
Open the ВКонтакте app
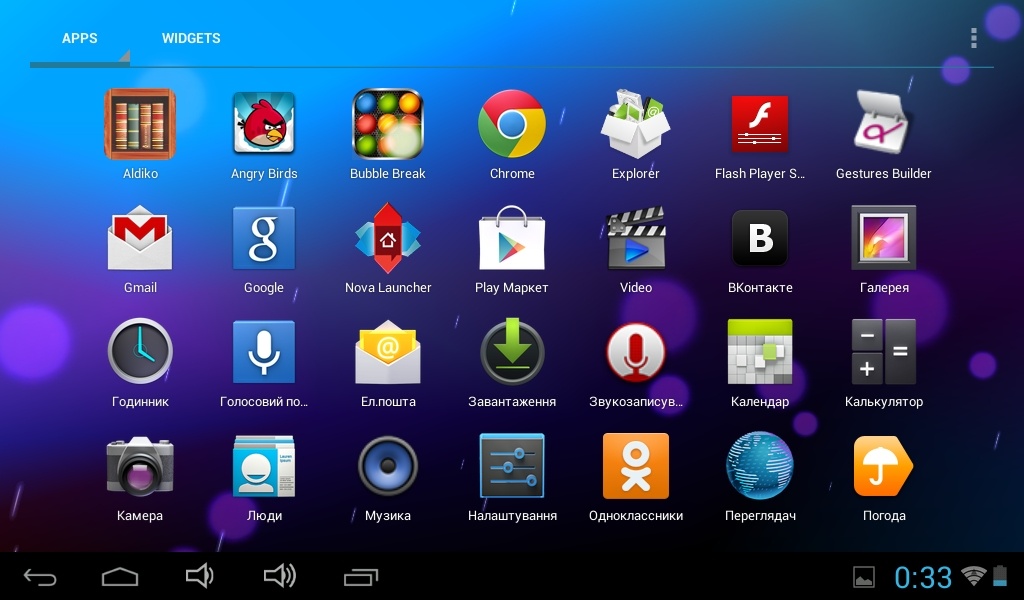coord(760,238)
